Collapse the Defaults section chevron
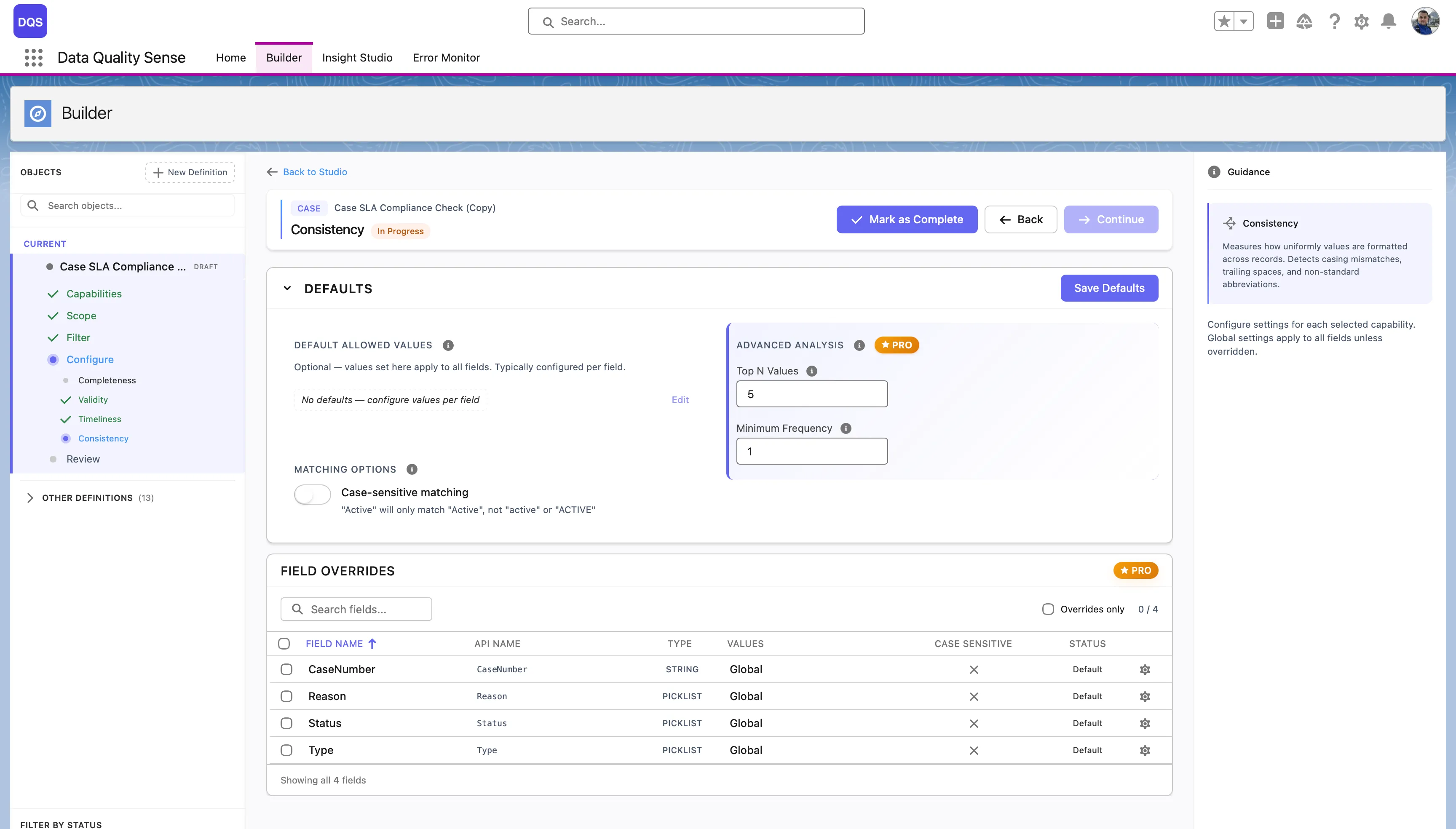Viewport: 1456px width, 829px height. (288, 289)
